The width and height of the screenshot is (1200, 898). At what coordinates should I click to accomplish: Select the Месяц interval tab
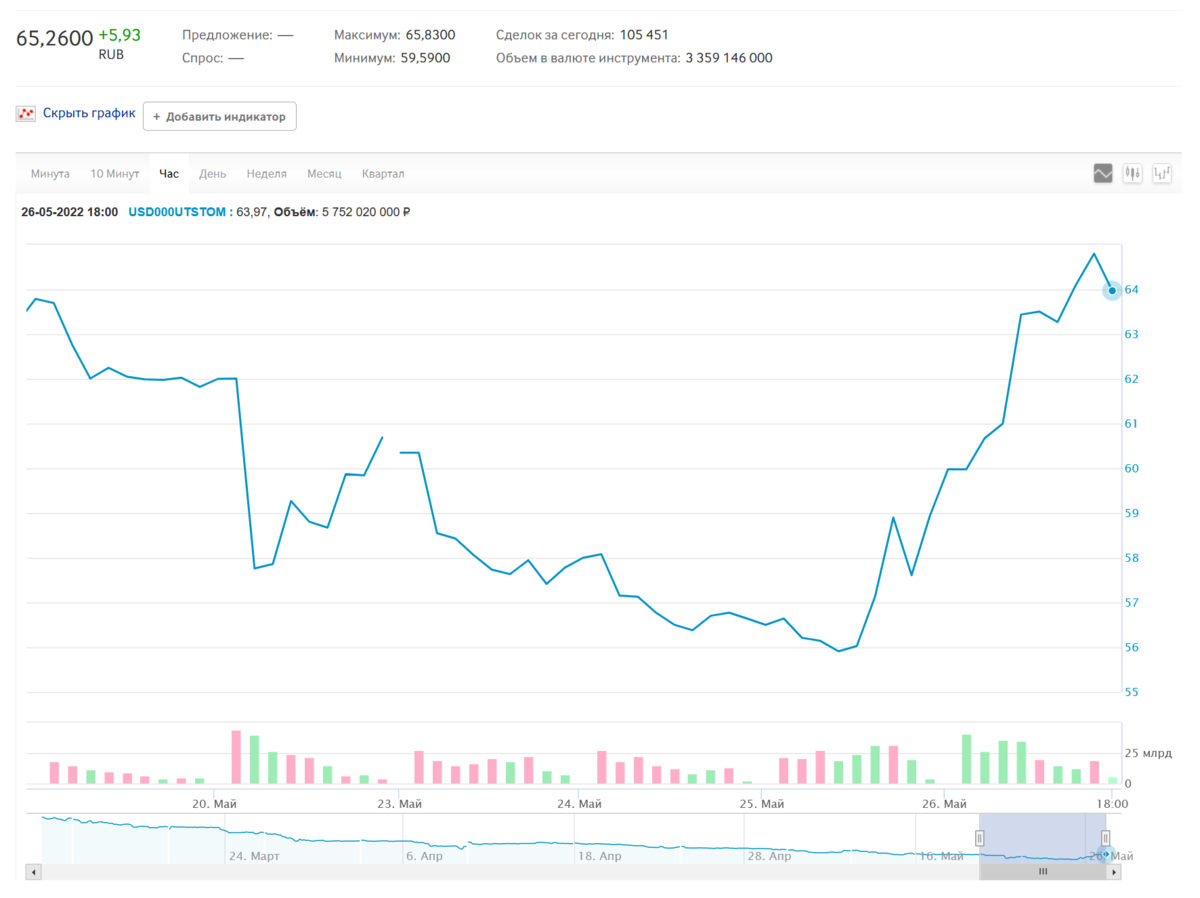pyautogui.click(x=324, y=174)
